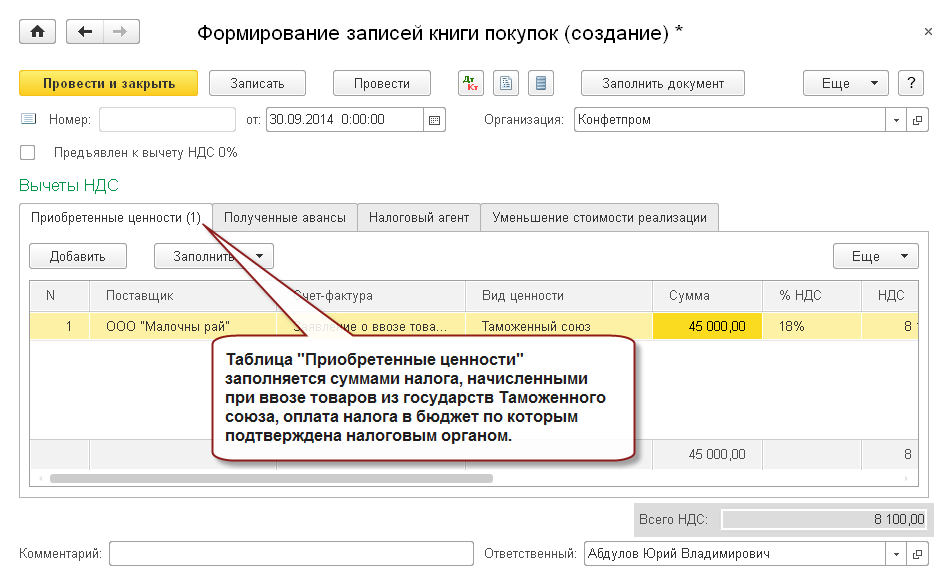Viewport: 950px width, 580px height.
Task: Show Дт/Кт accounting entries icon
Action: point(471,84)
